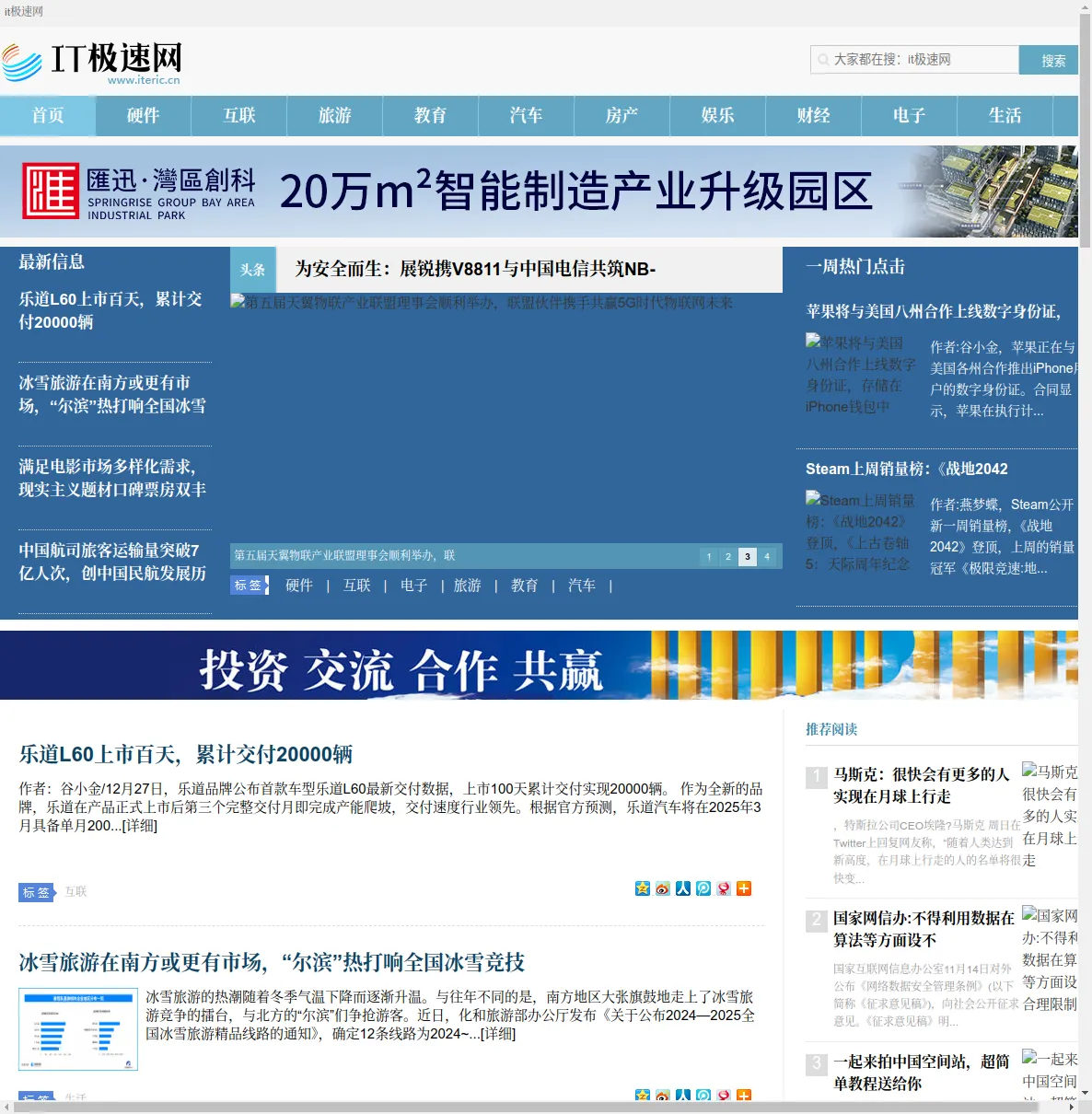Click [详细] link of the 冰雪旅游 article

click(498, 1034)
